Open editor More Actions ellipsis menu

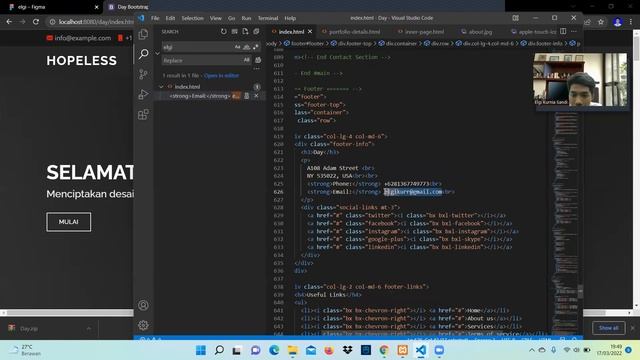point(574,31)
